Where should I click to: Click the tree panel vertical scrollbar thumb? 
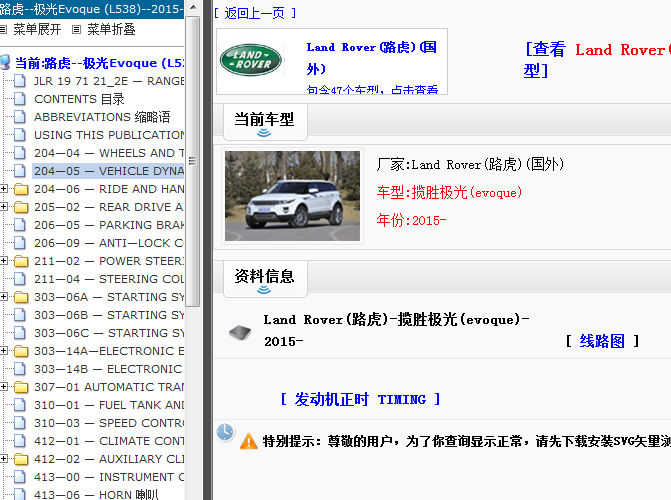[192, 161]
